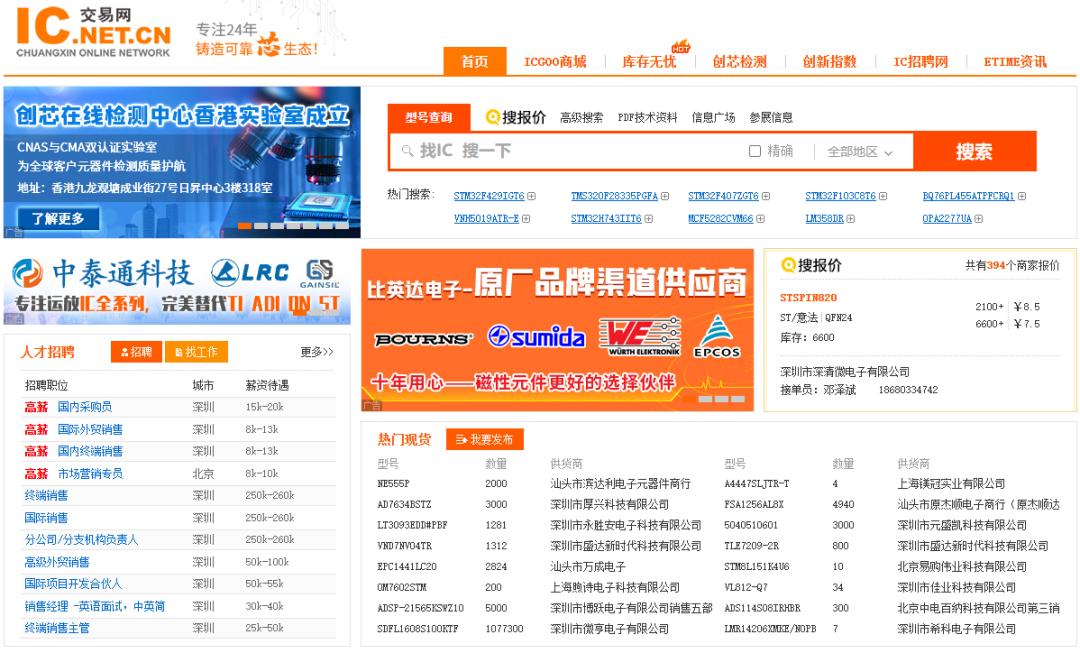1080x653 pixels.
Task: Expand plus icon next to STM32F103C8T6
Action: pyautogui.click(x=883, y=196)
